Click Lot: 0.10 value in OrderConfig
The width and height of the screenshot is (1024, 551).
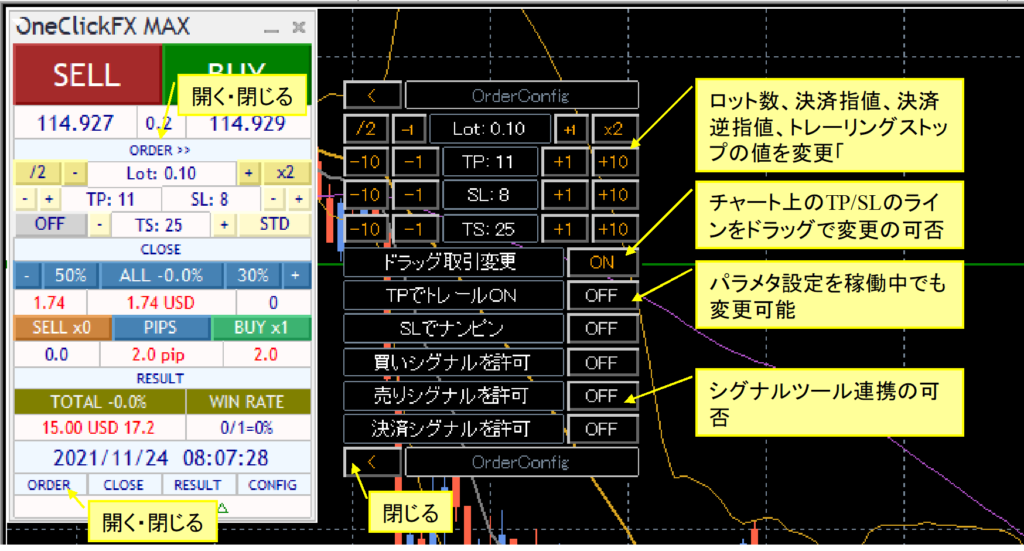[489, 129]
